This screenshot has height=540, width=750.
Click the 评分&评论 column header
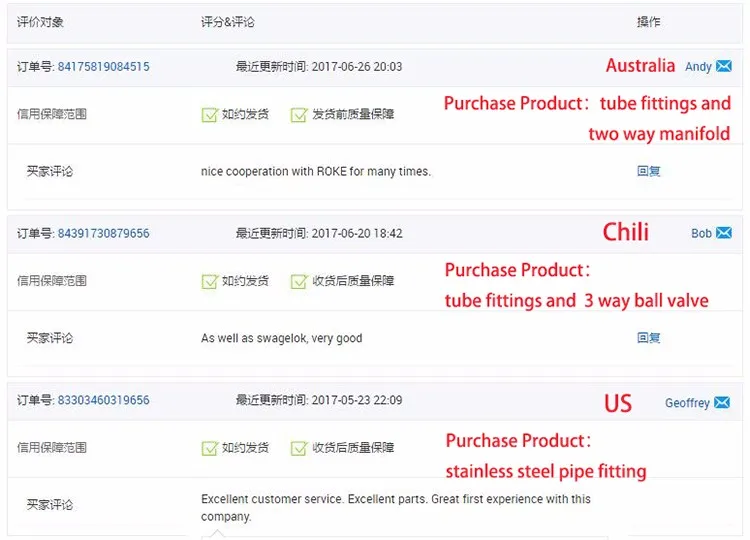(x=228, y=22)
